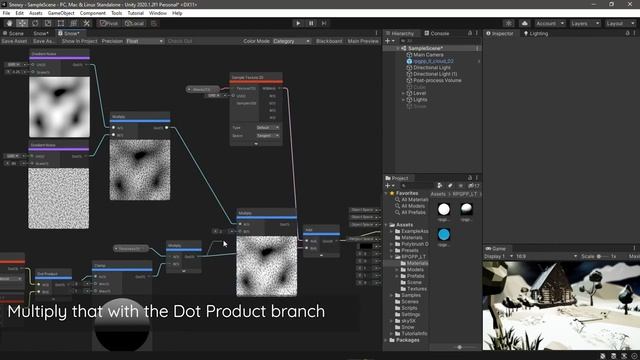The width and height of the screenshot is (640, 360).
Task: Select Directional Light (1) in Hierarchy
Action: (x=435, y=74)
